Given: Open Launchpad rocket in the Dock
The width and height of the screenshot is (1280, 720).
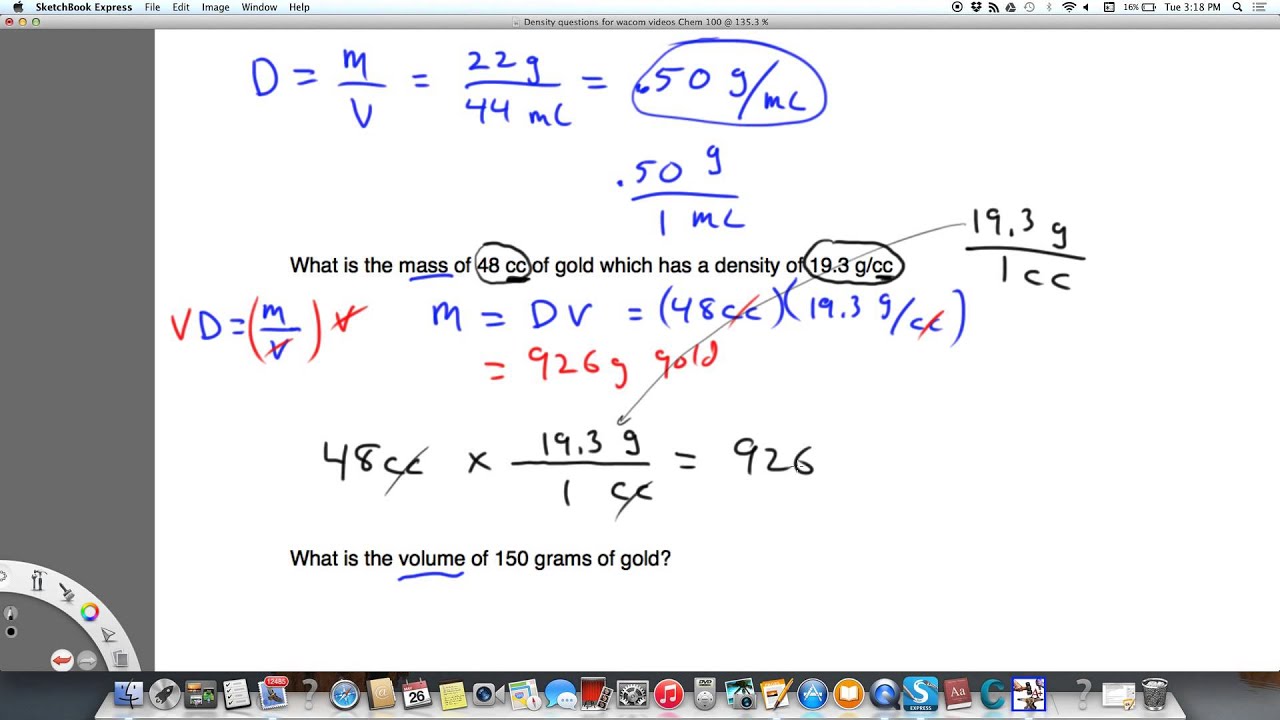Looking at the screenshot, I should coord(165,694).
